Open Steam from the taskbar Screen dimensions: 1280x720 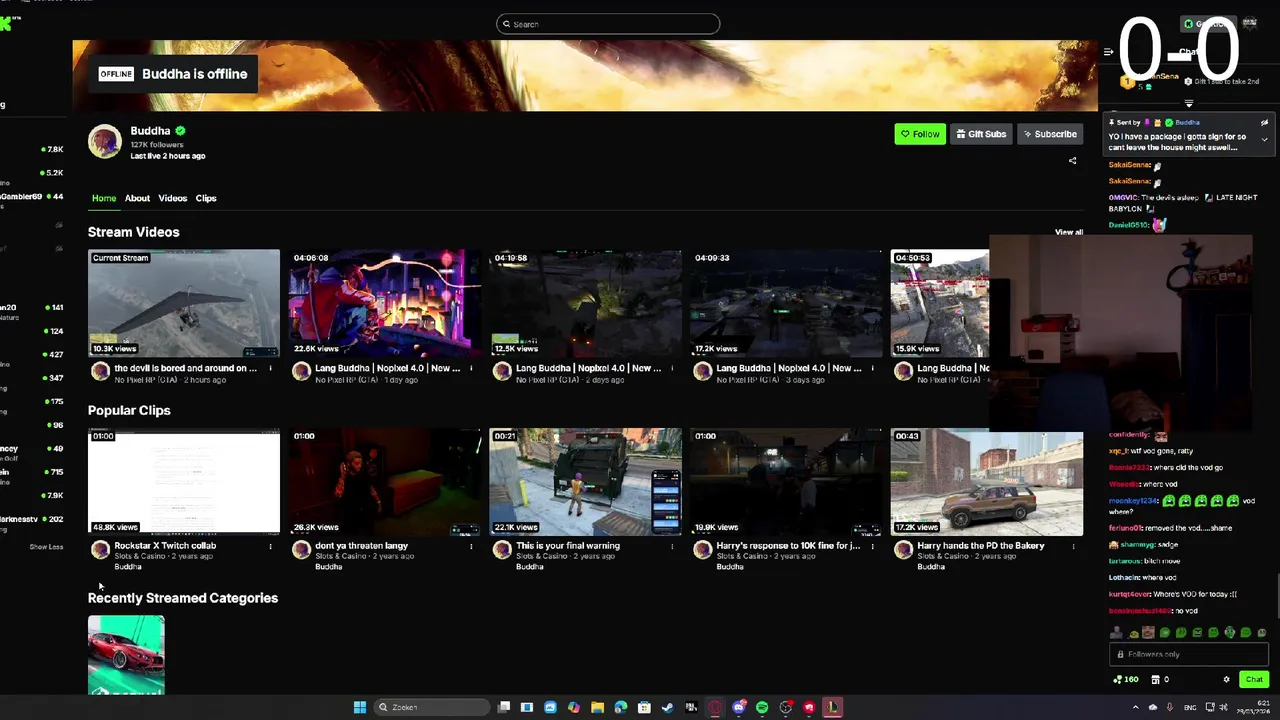coord(667,707)
